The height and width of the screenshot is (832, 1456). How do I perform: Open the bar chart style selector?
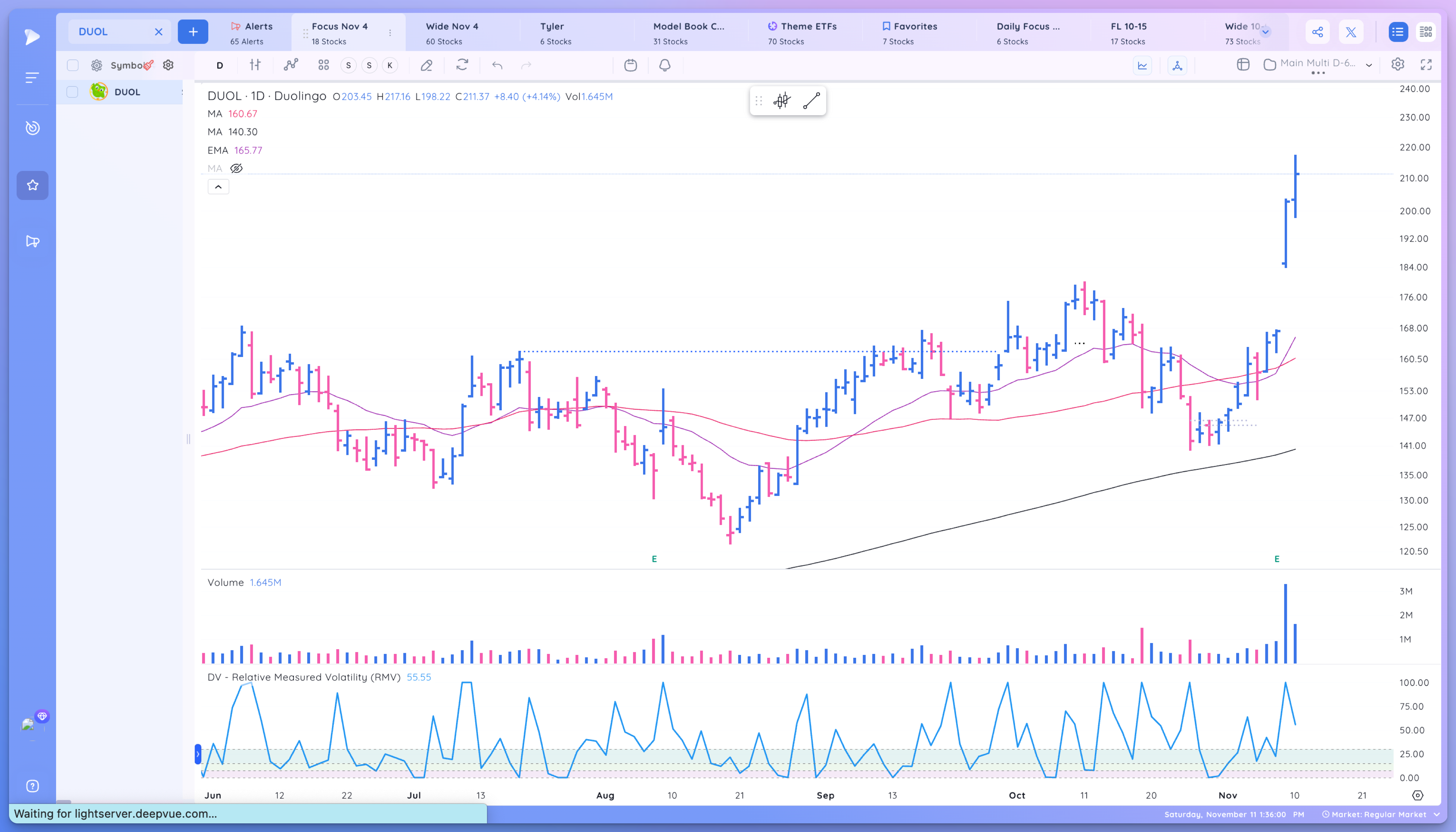pyautogui.click(x=255, y=65)
